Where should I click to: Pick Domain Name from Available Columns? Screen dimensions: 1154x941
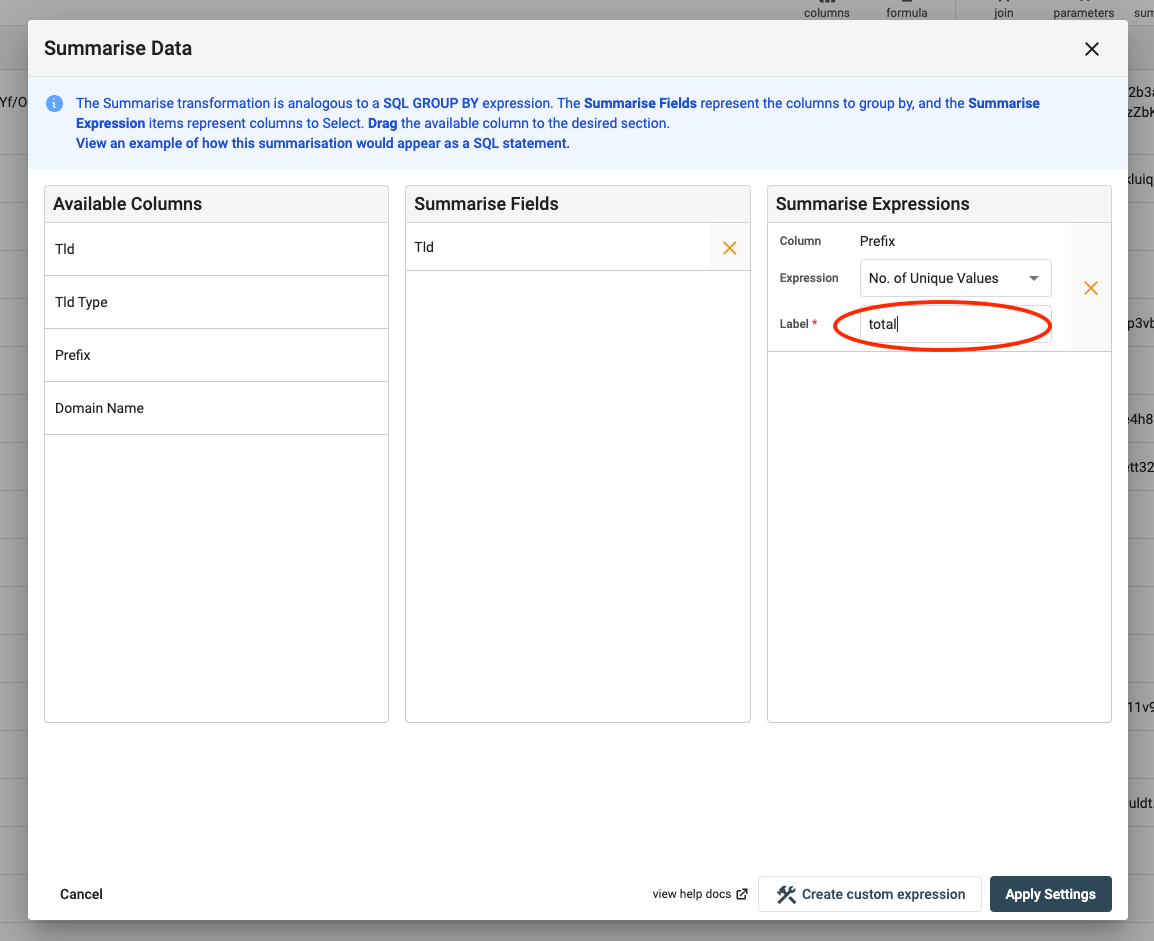pyautogui.click(x=216, y=408)
